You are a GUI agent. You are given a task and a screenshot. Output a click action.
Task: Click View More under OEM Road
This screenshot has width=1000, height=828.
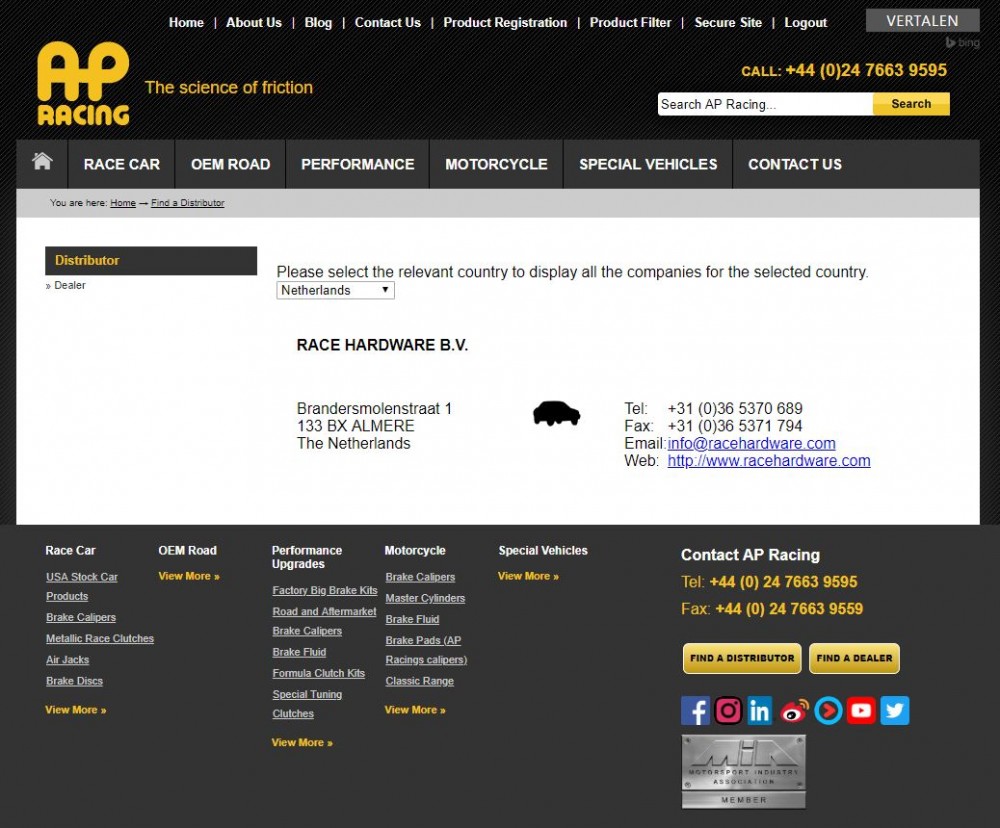pos(189,576)
